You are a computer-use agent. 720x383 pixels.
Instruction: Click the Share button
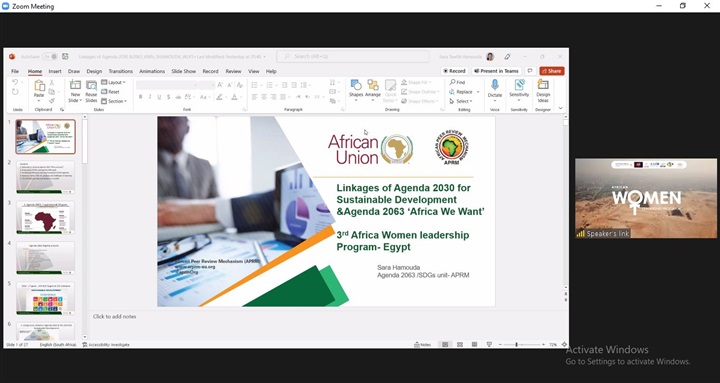click(551, 71)
